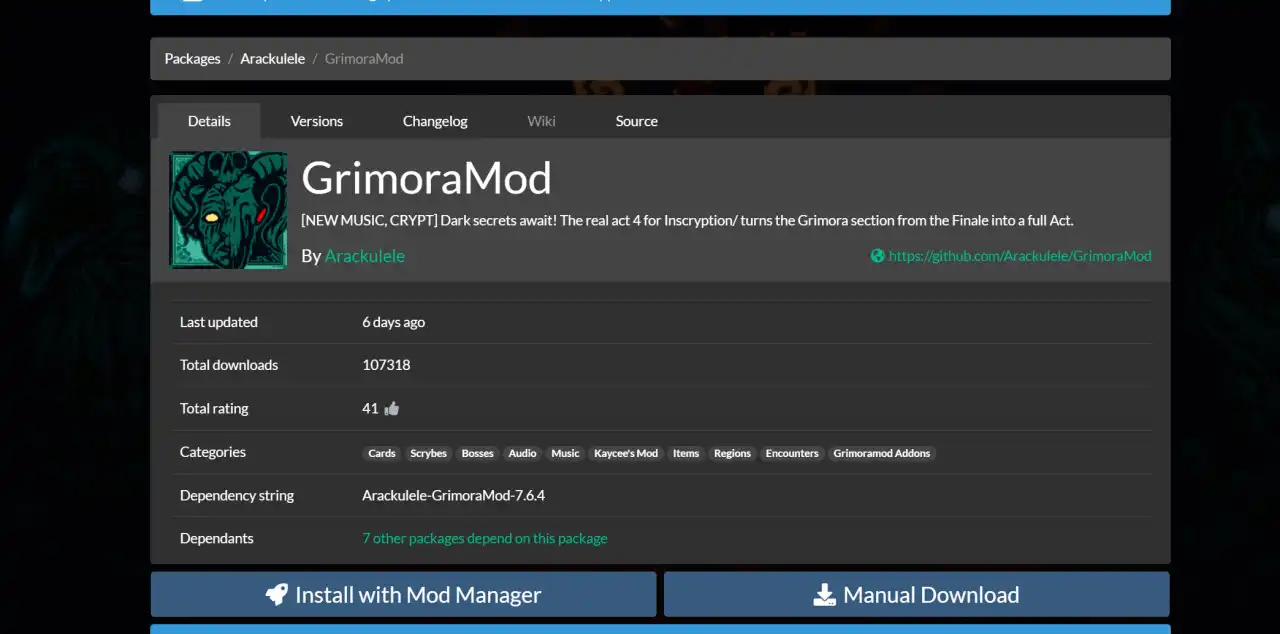Select the Bosses category tag
This screenshot has height=634, width=1280.
pyautogui.click(x=477, y=453)
